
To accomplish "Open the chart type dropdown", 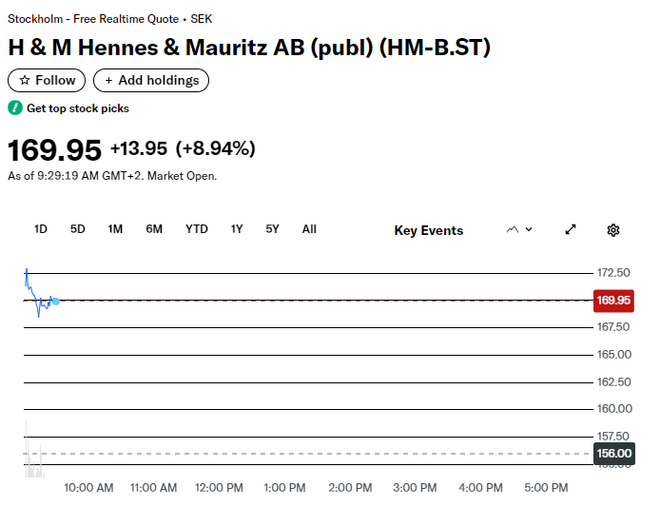I will point(519,229).
